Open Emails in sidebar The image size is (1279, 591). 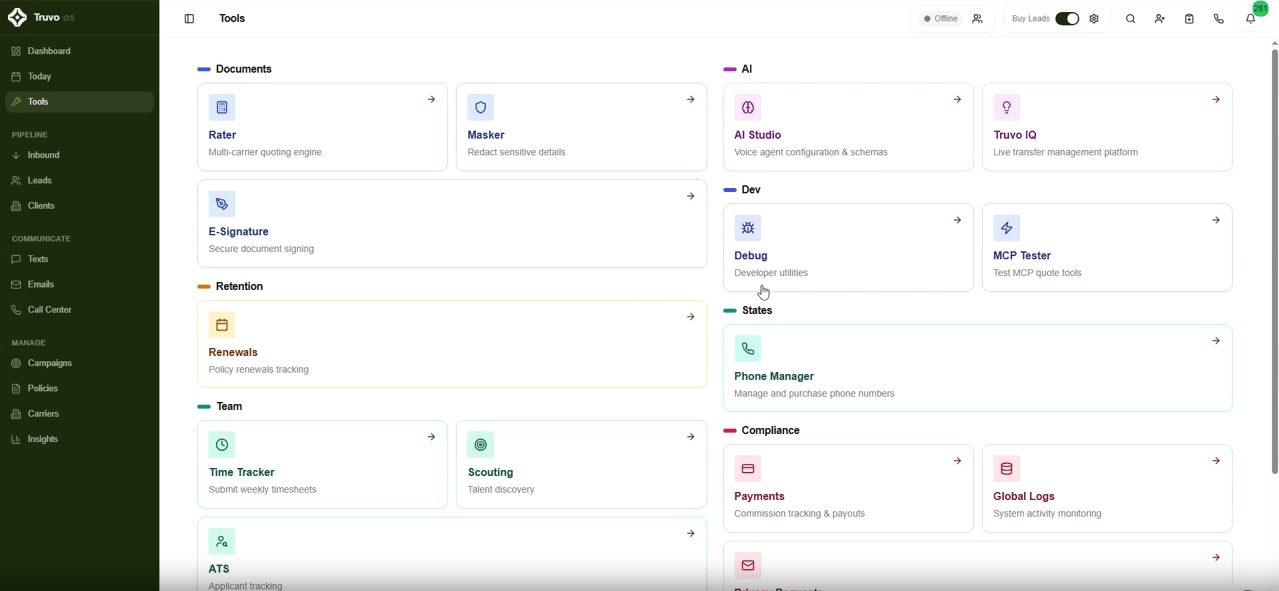79,285
